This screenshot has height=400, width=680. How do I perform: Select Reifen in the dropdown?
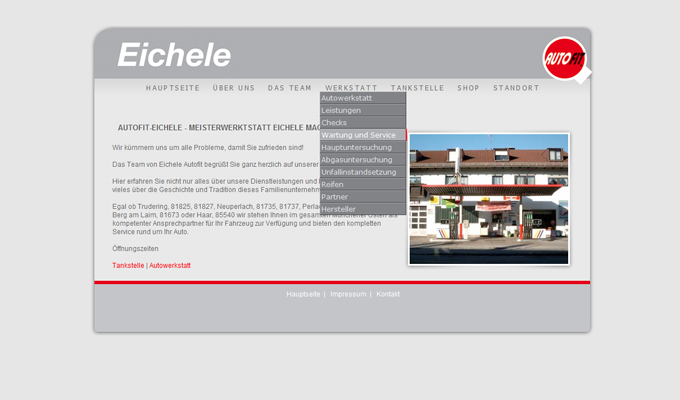(x=363, y=184)
